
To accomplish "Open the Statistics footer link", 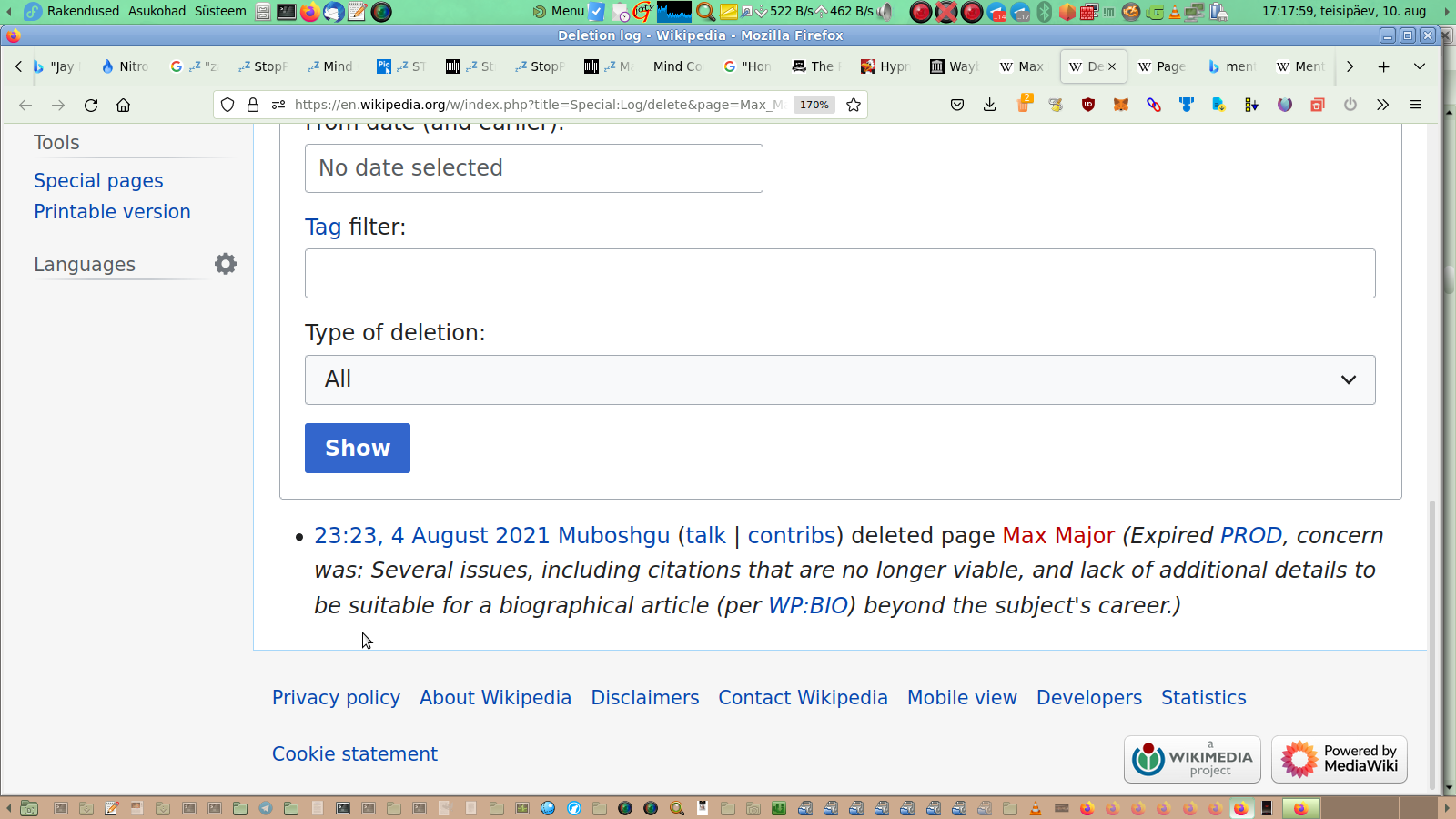I will [1204, 698].
